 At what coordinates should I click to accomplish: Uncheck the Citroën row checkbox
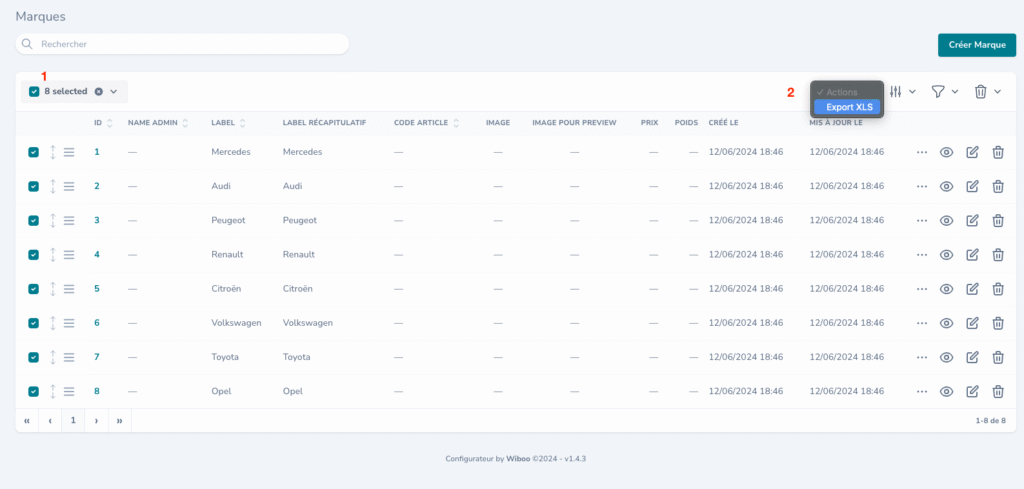(x=34, y=289)
